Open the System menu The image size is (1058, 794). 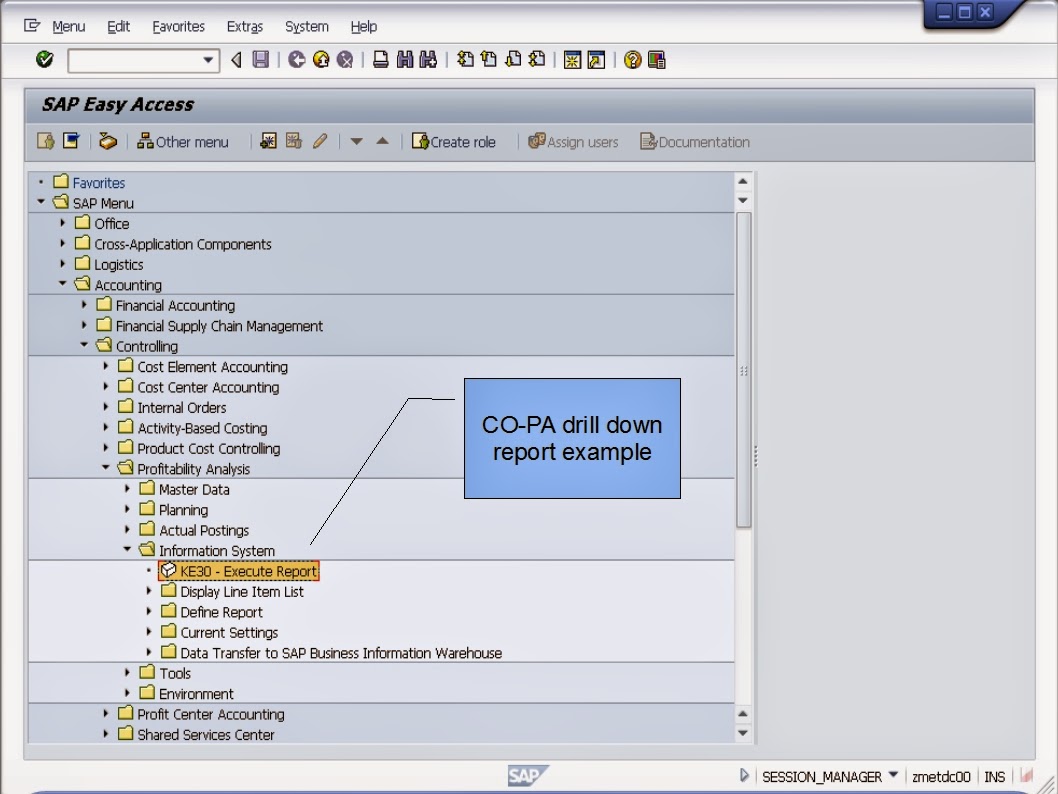[306, 26]
